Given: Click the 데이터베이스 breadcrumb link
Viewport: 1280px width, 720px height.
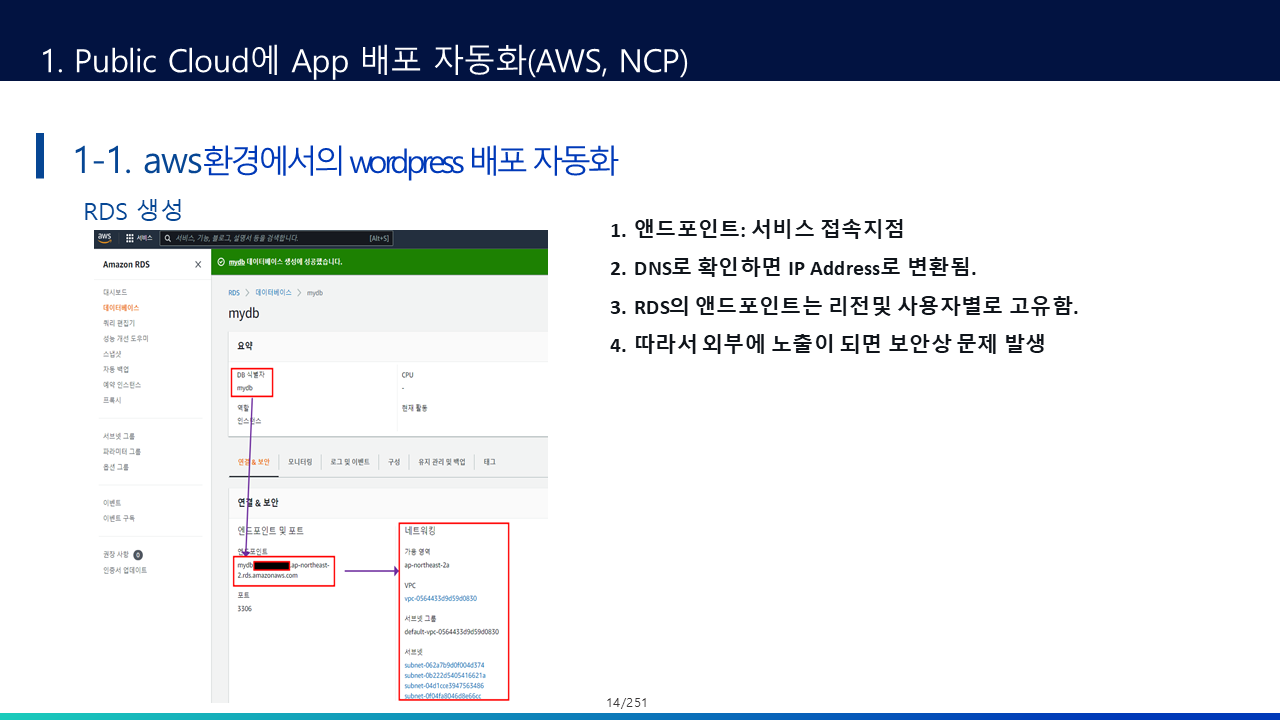Looking at the screenshot, I should [273, 293].
